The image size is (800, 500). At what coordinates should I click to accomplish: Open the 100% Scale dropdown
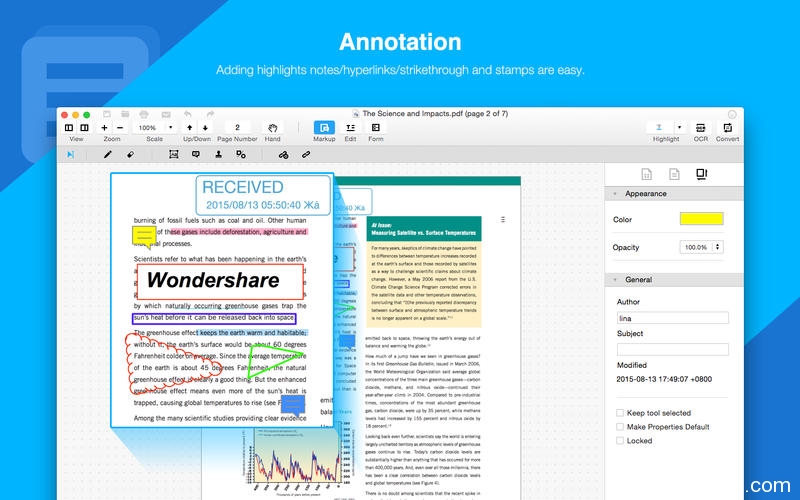click(x=170, y=128)
